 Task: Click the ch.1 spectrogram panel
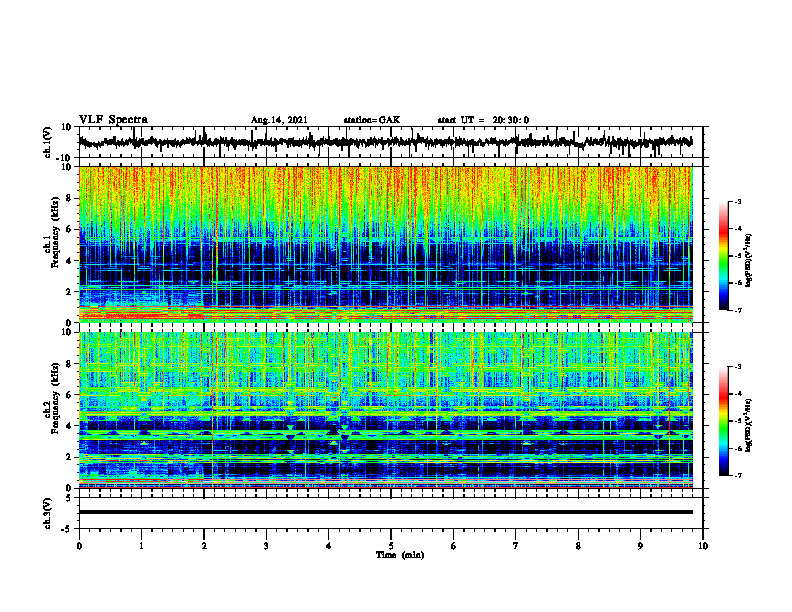(385, 244)
